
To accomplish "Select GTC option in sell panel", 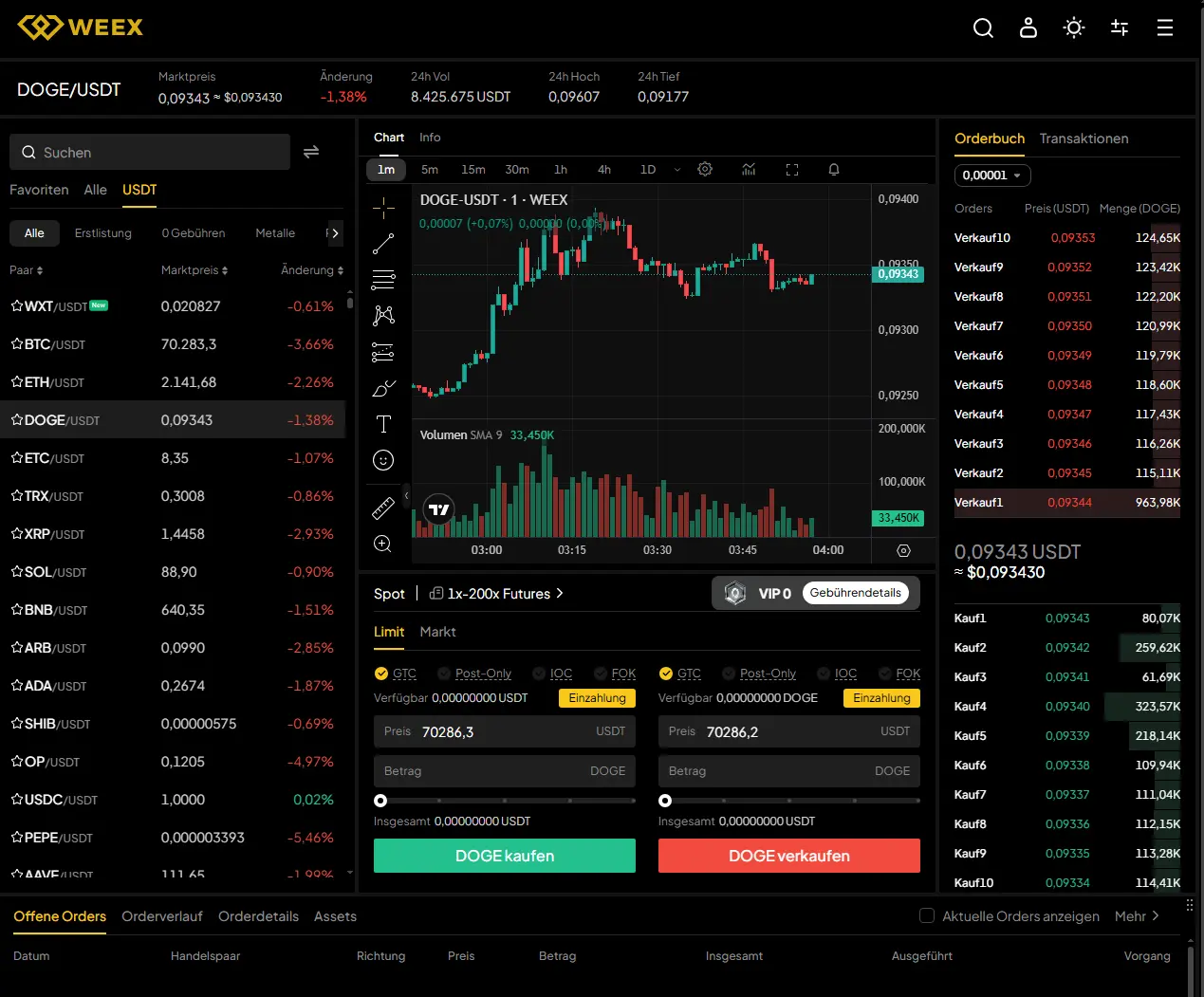I will pyautogui.click(x=680, y=674).
